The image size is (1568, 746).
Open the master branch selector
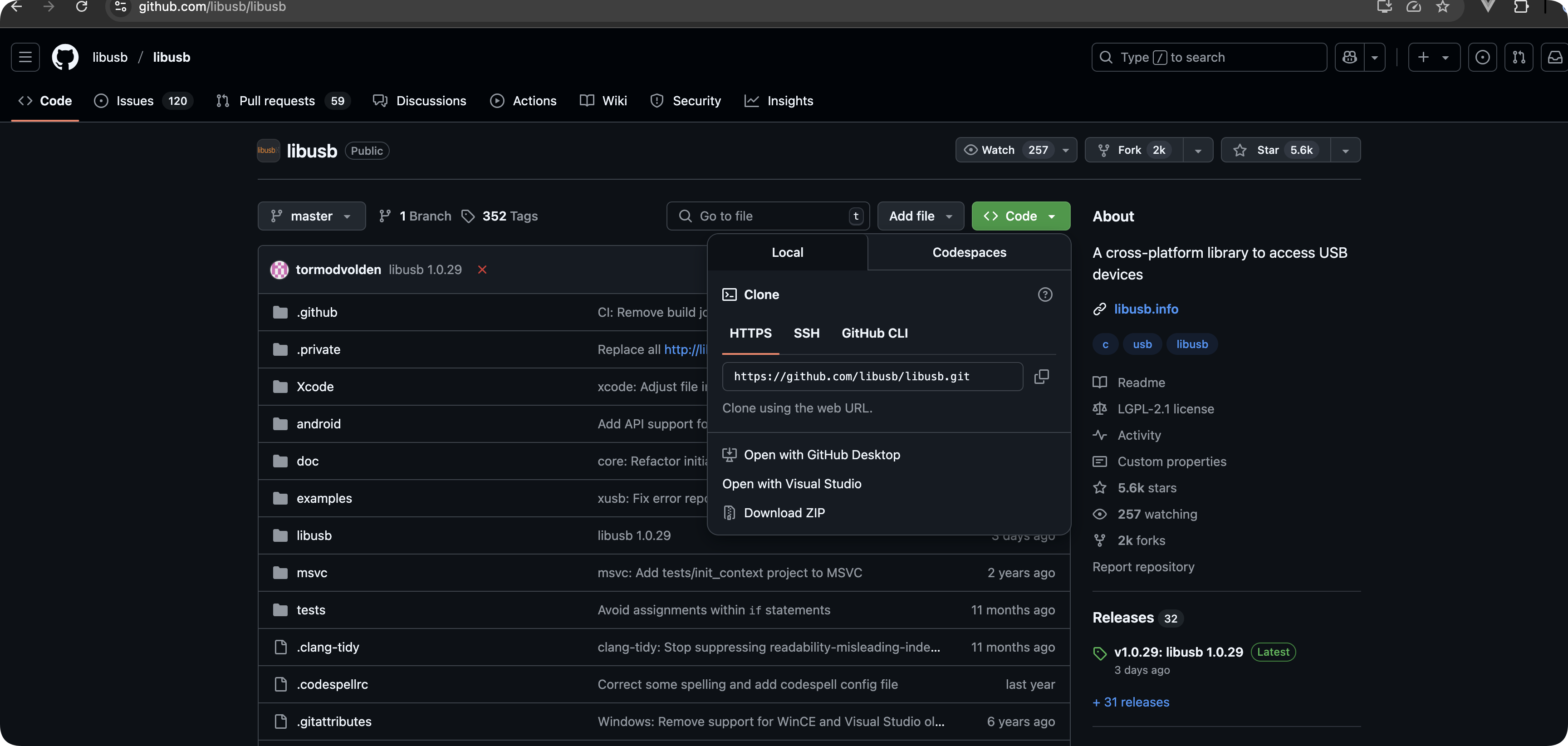312,216
